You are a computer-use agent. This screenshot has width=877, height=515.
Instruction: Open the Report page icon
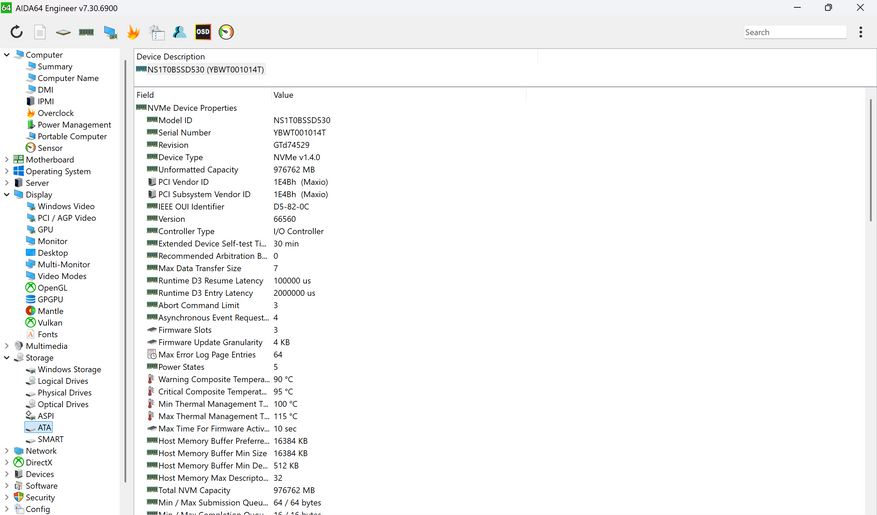(x=40, y=32)
